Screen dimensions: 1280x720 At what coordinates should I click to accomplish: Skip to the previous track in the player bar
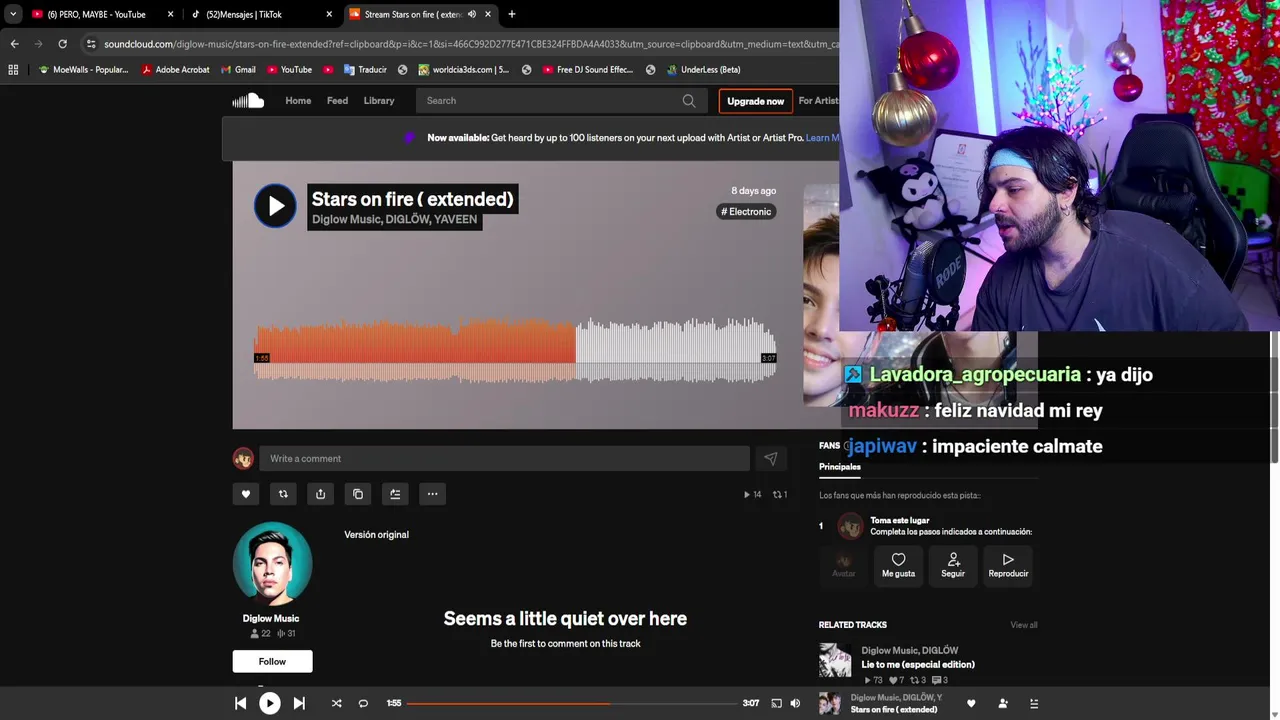pos(240,703)
